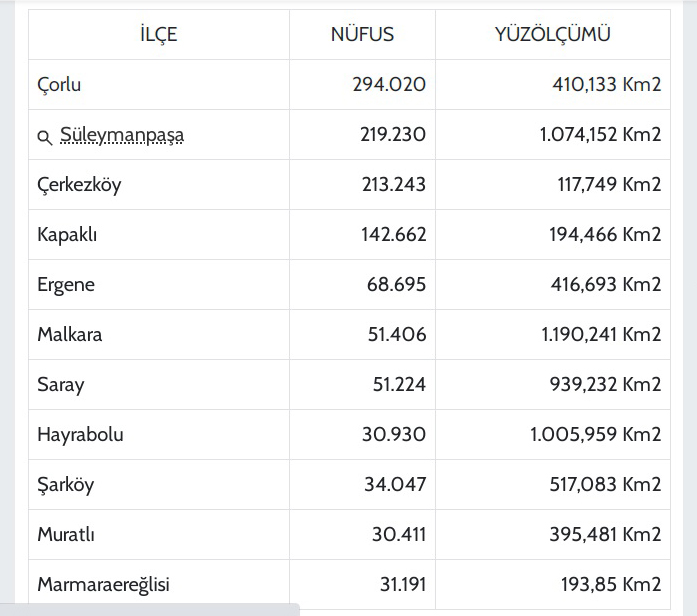Select the İLÇE column header
The width and height of the screenshot is (697, 616).
(159, 35)
